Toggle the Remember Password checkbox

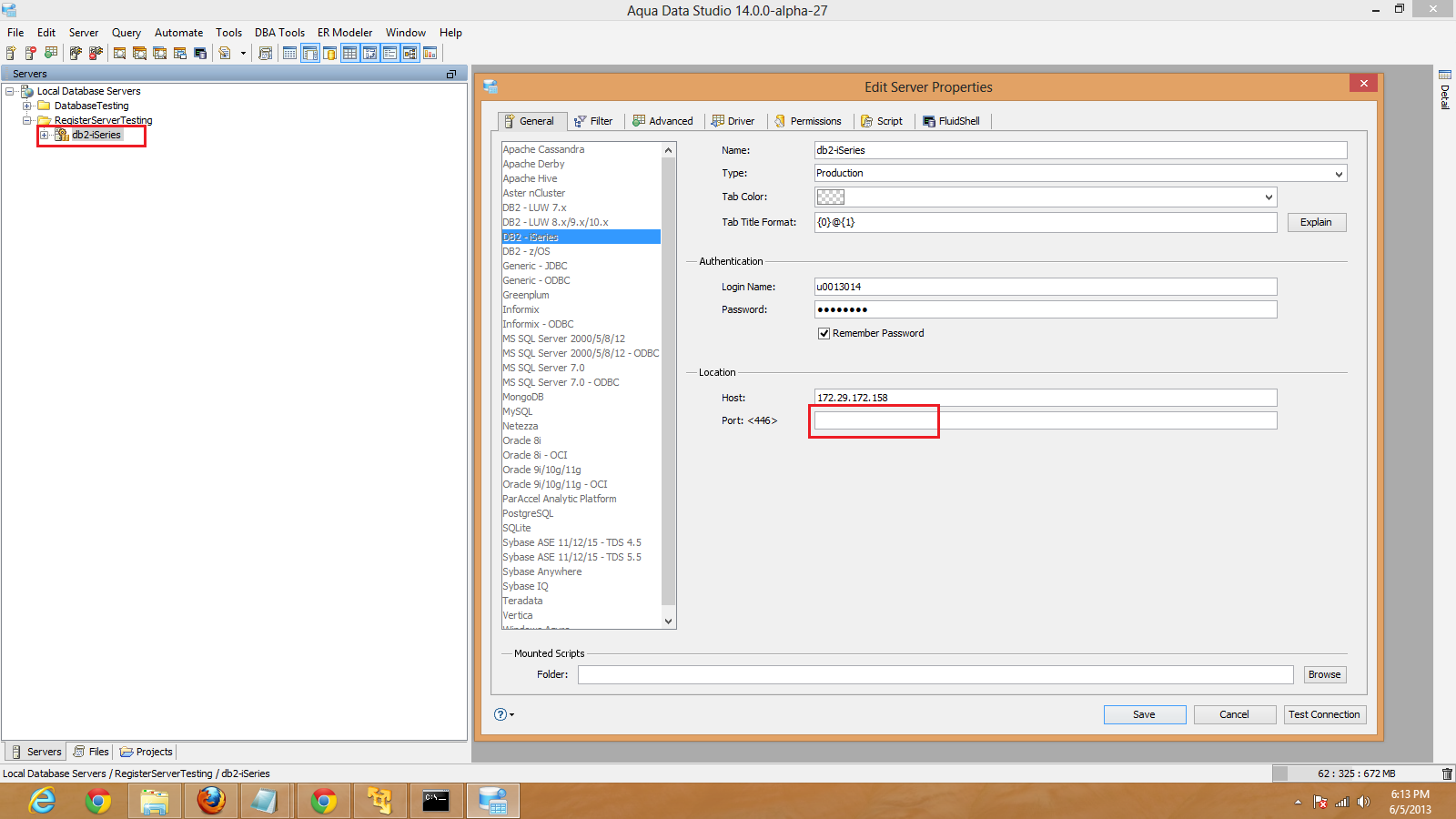(x=824, y=333)
